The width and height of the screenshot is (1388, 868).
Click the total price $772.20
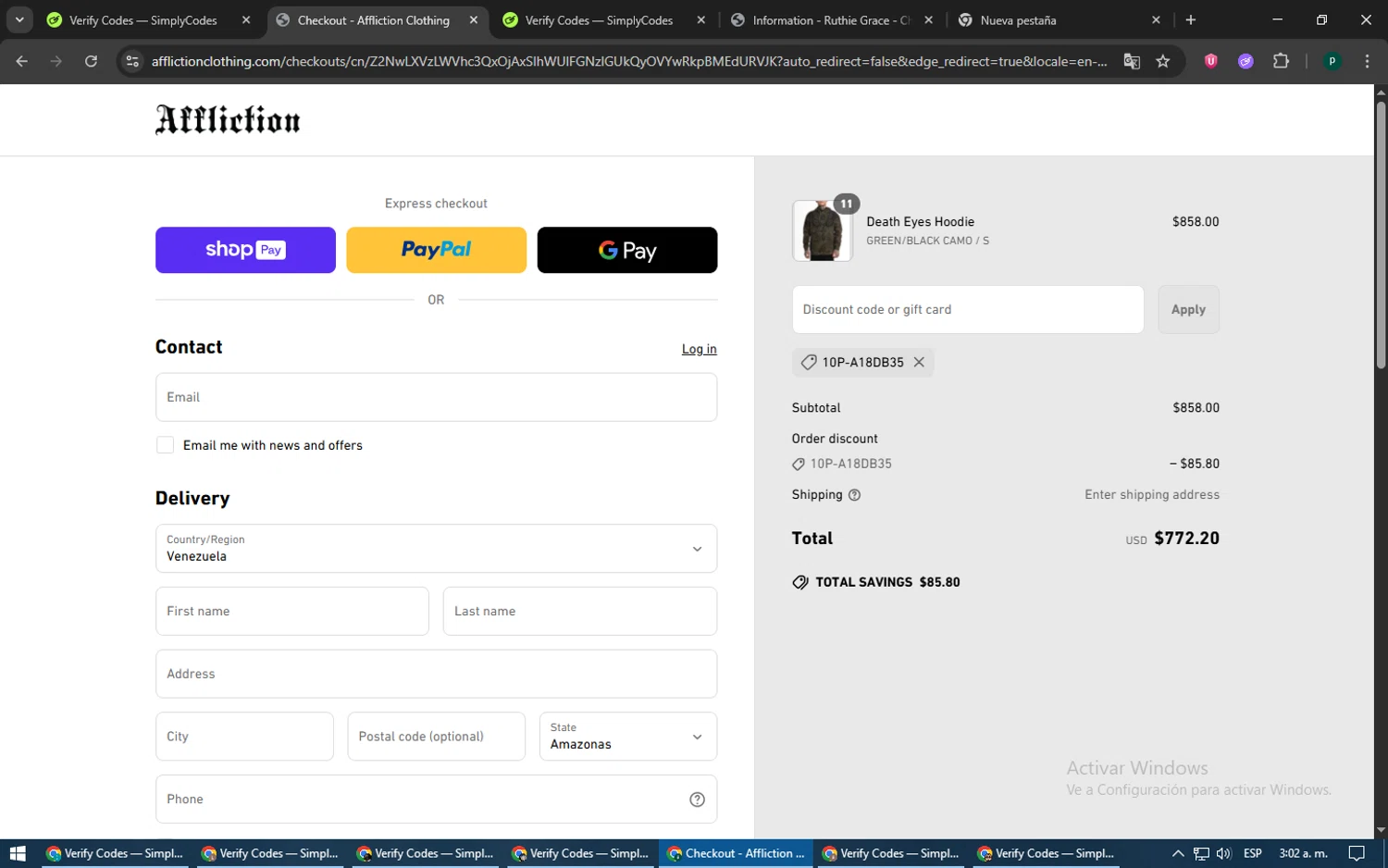[1186, 539]
